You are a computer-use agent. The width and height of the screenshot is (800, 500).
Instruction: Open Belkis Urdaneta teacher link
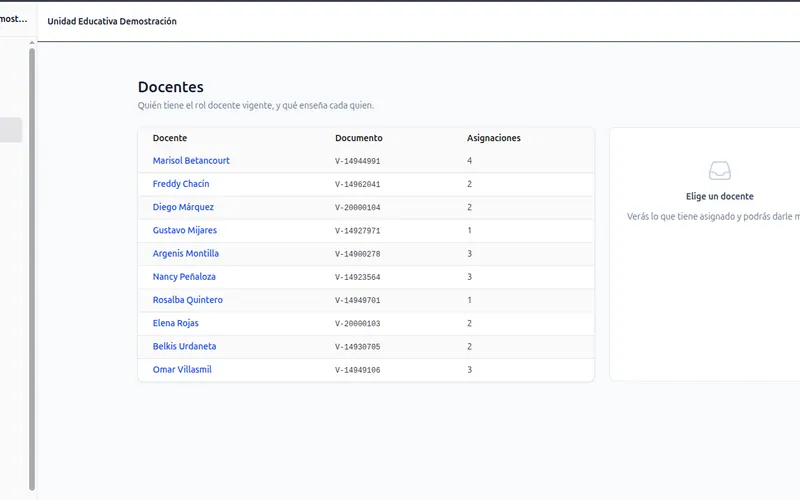coord(184,346)
